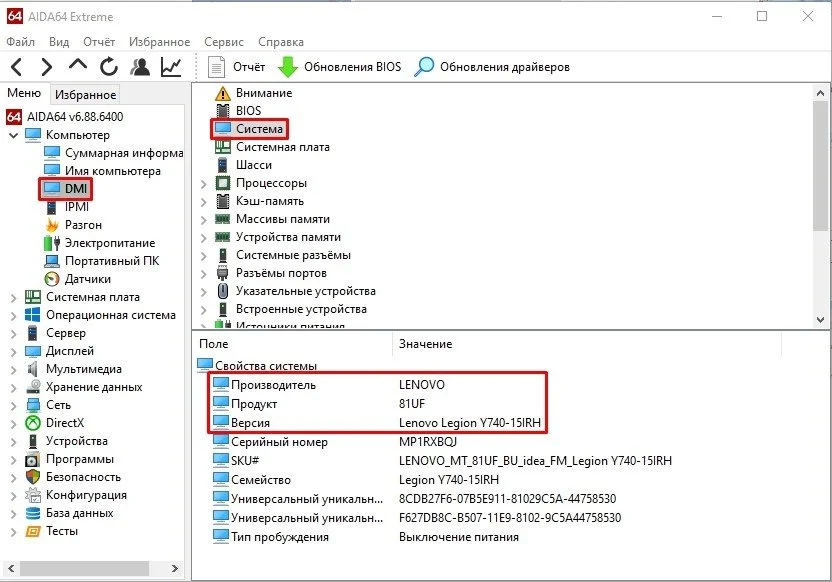Click the Lenovo Legion Y740-15IRH version value
This screenshot has width=832, height=582.
pyautogui.click(x=470, y=423)
